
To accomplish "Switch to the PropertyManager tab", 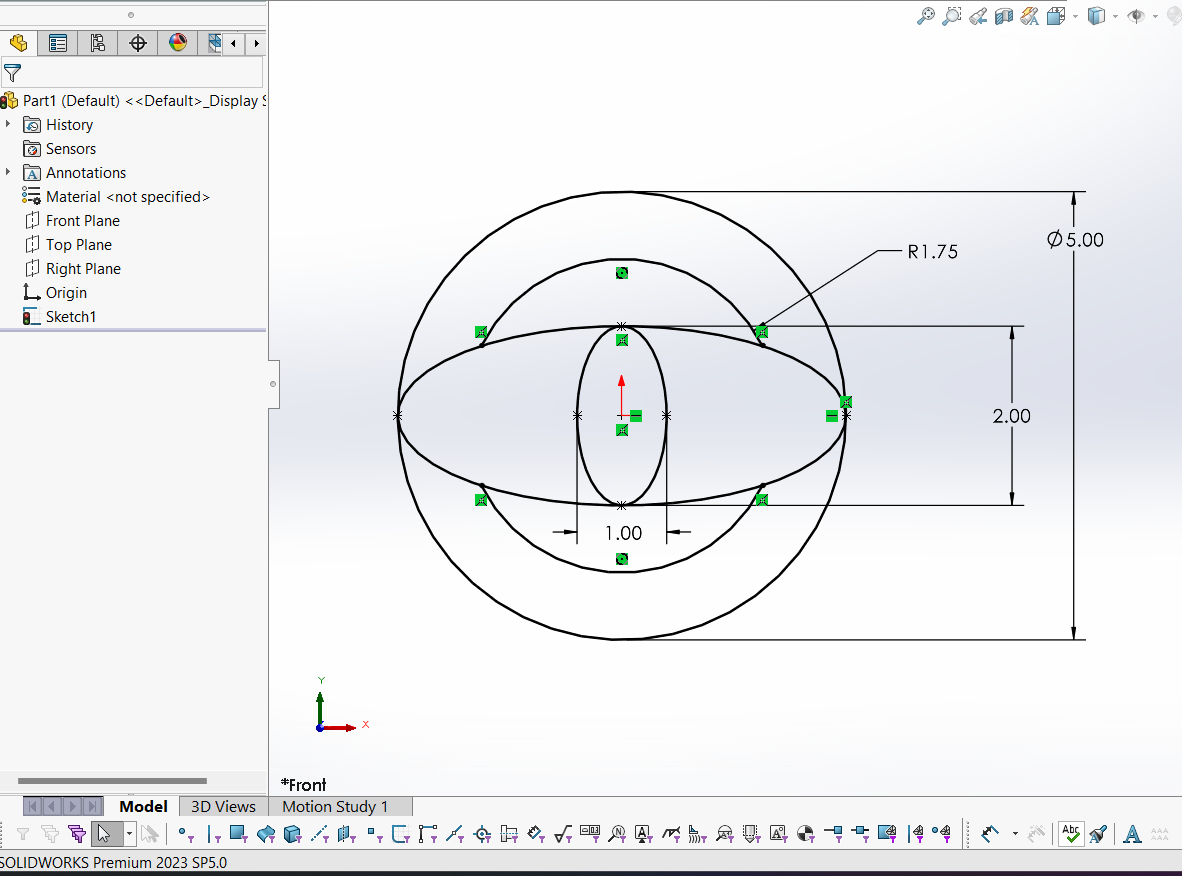I will 57,43.
